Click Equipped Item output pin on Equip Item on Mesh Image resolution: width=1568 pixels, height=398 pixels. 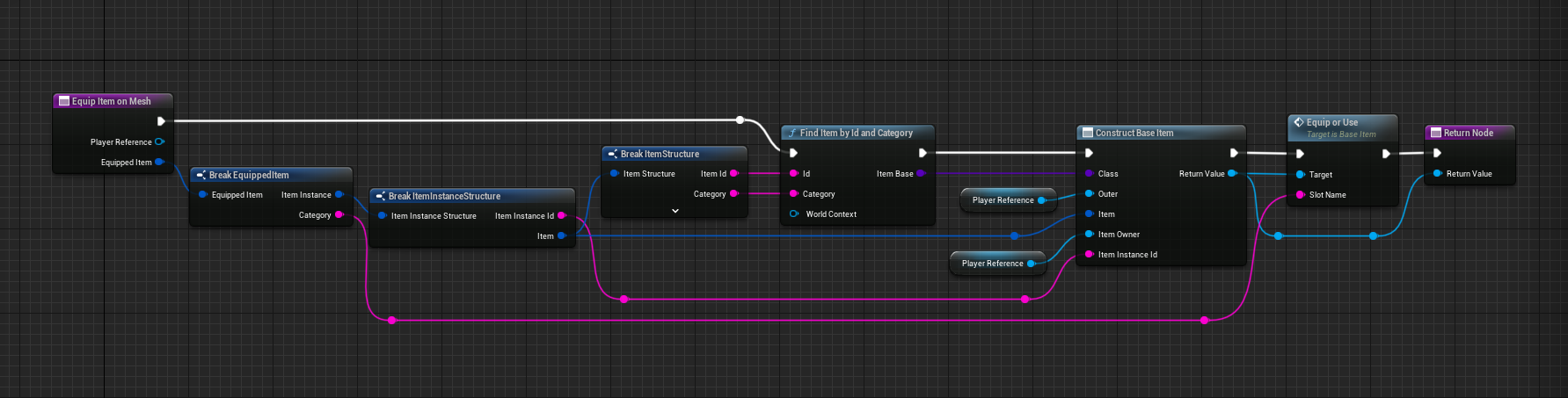pyautogui.click(x=159, y=162)
